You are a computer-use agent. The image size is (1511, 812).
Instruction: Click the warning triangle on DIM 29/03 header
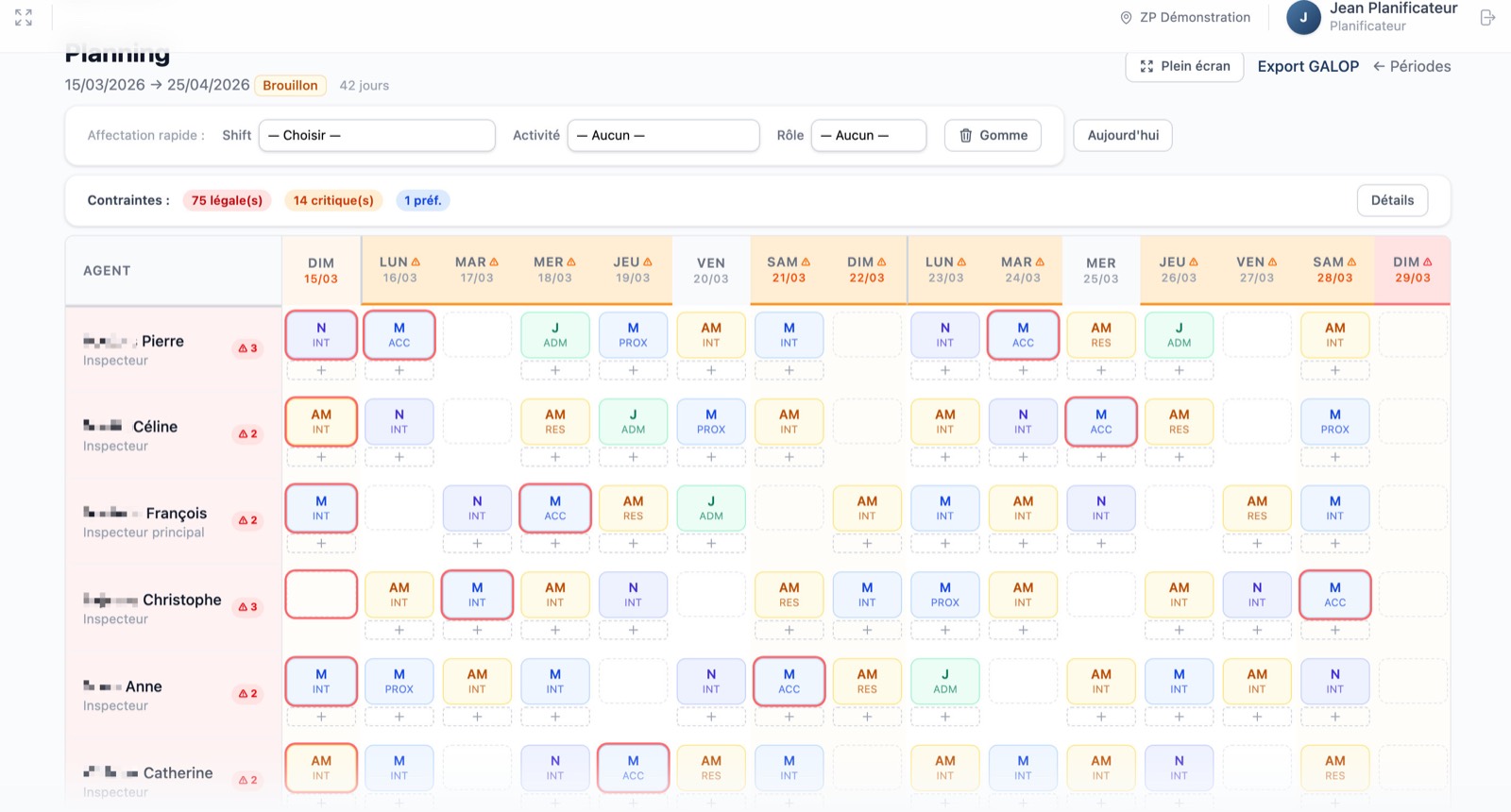pos(1427,262)
